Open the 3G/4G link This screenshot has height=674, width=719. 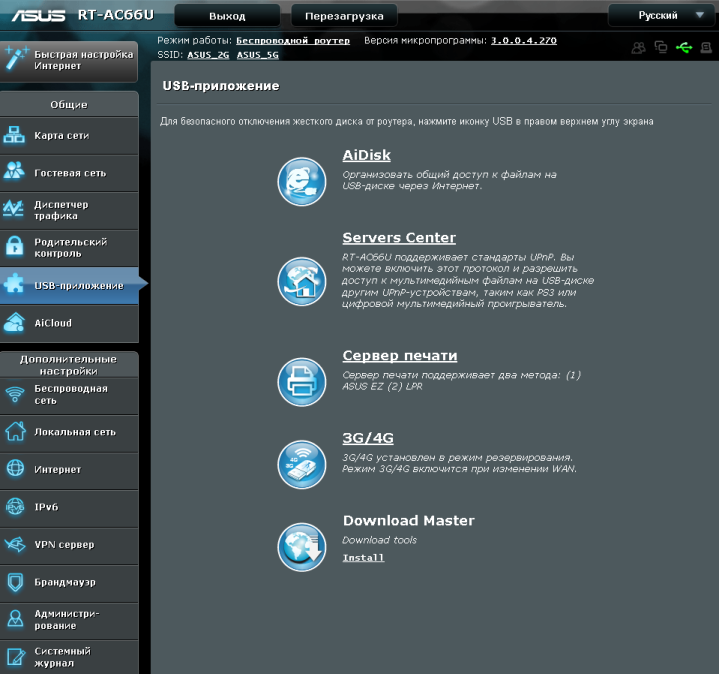[x=368, y=438]
